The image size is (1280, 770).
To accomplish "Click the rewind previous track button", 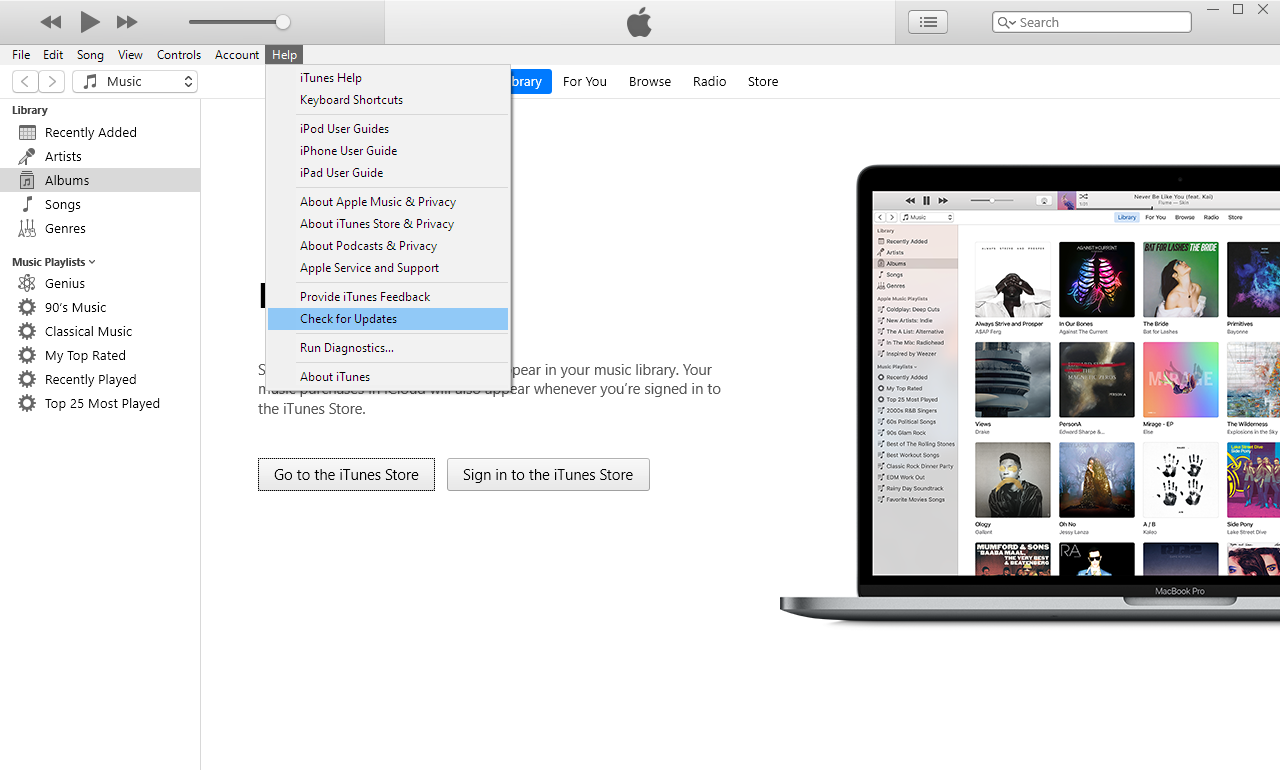I will tap(51, 22).
